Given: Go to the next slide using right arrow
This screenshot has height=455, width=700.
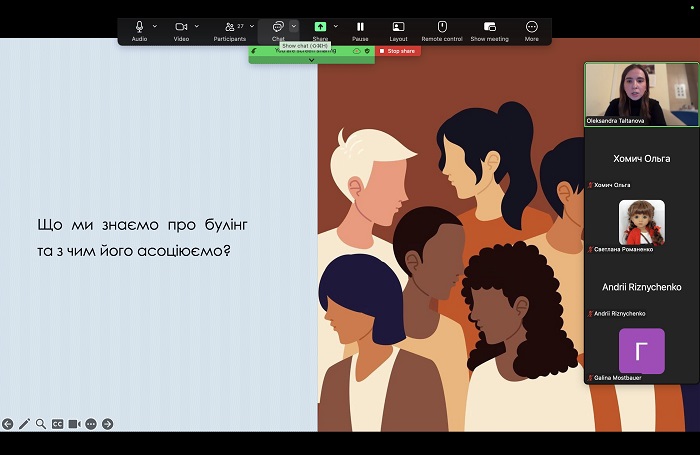Looking at the screenshot, I should [x=107, y=424].
